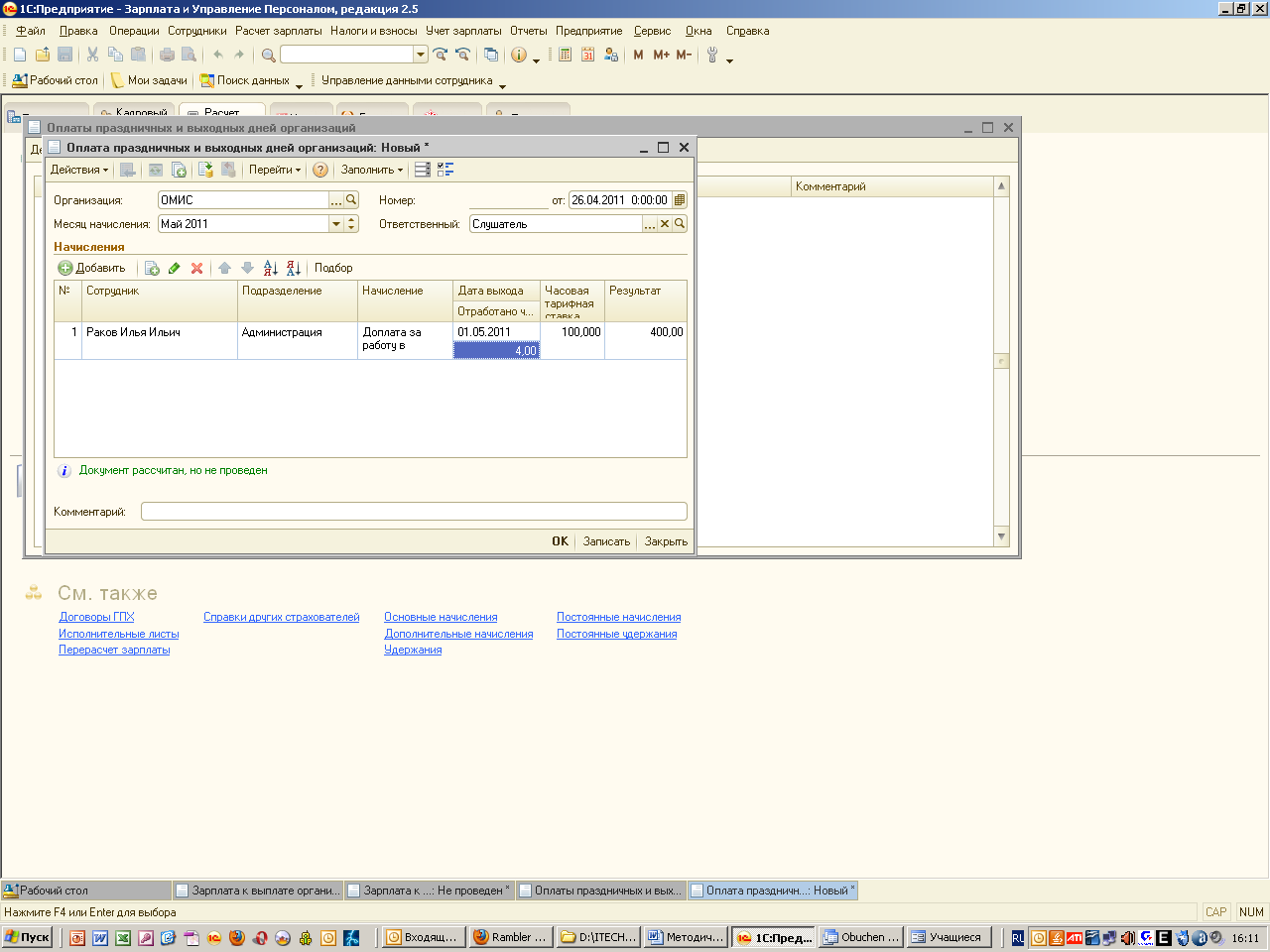Click the New document toolbar icon

pos(20,55)
